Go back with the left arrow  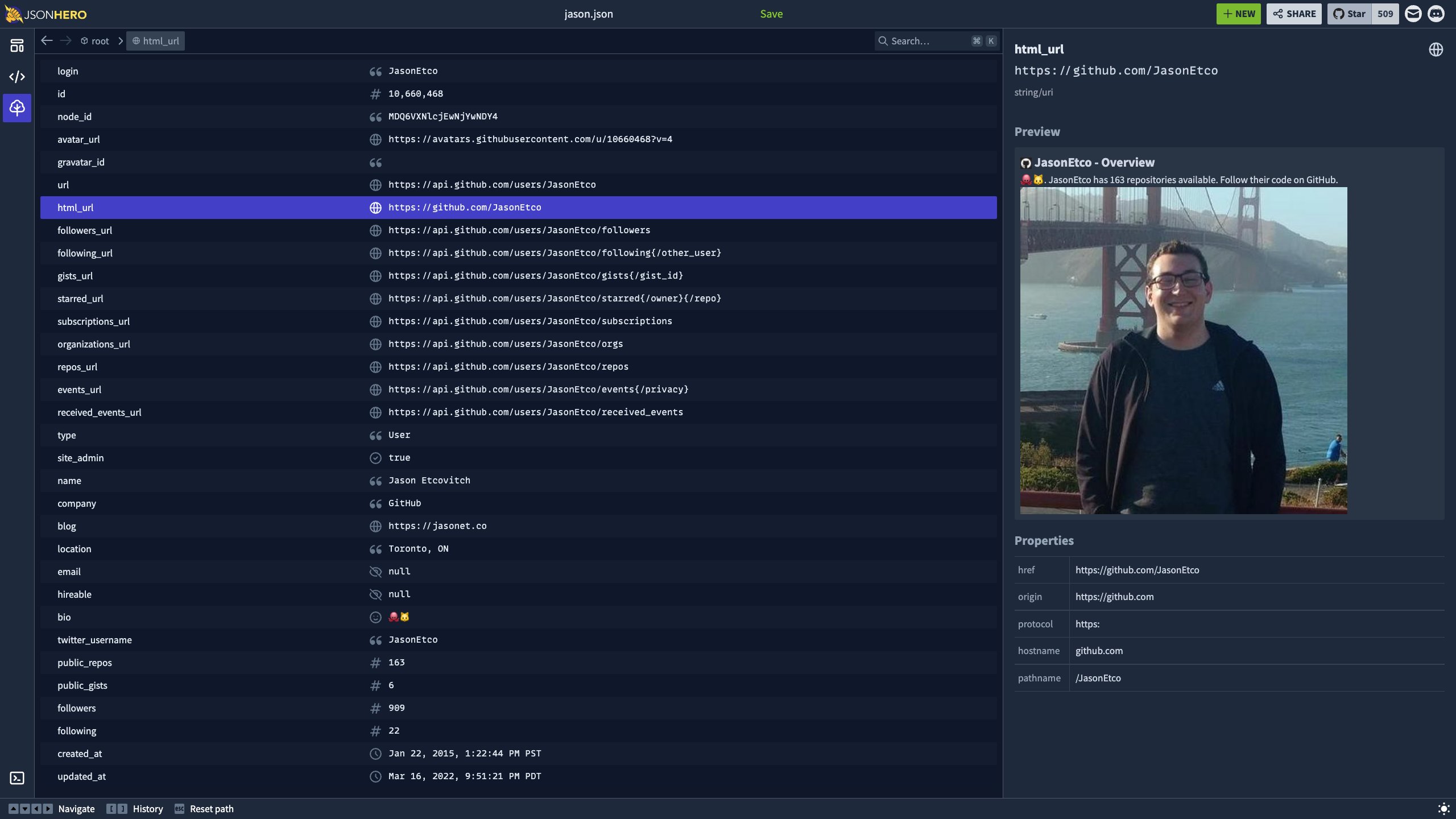pyautogui.click(x=47, y=41)
